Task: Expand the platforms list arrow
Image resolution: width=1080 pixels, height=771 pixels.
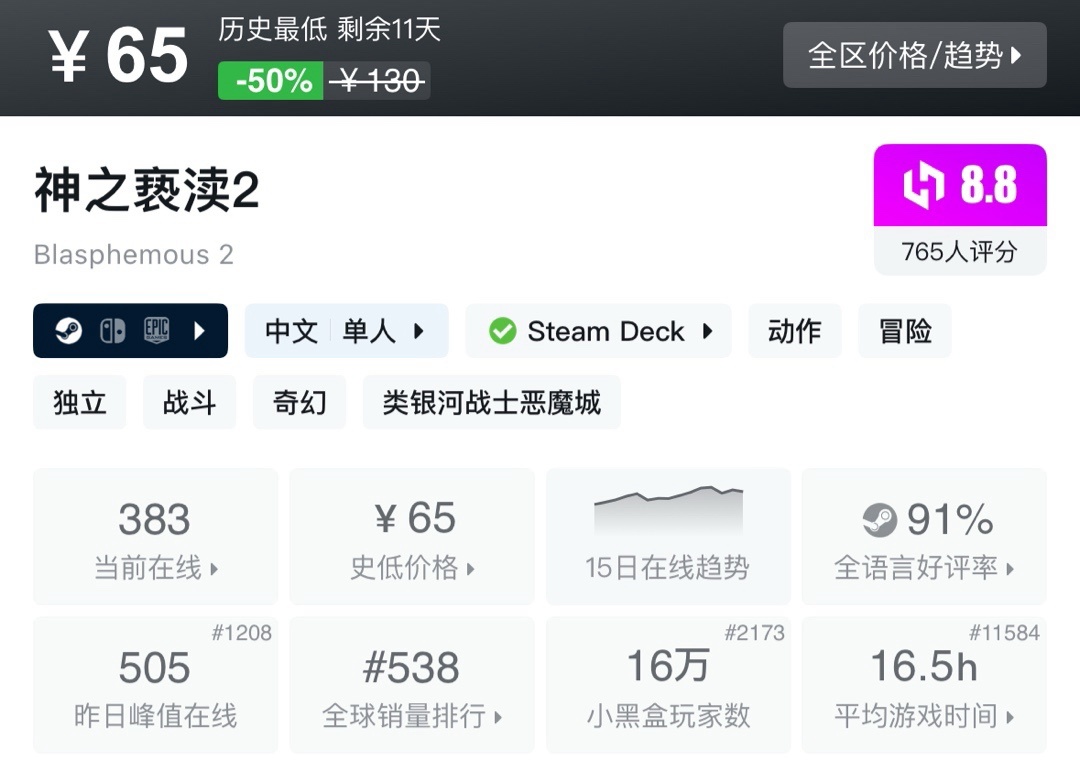Action: point(199,331)
